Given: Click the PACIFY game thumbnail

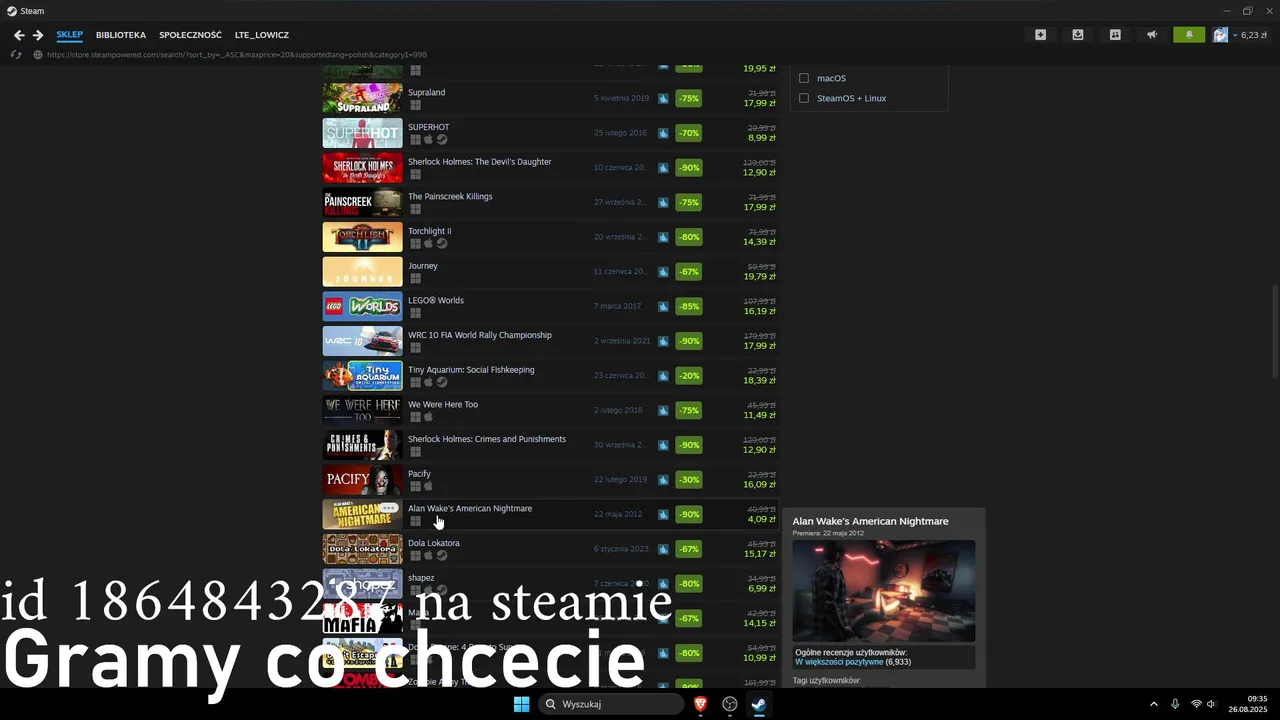Looking at the screenshot, I should (x=362, y=480).
